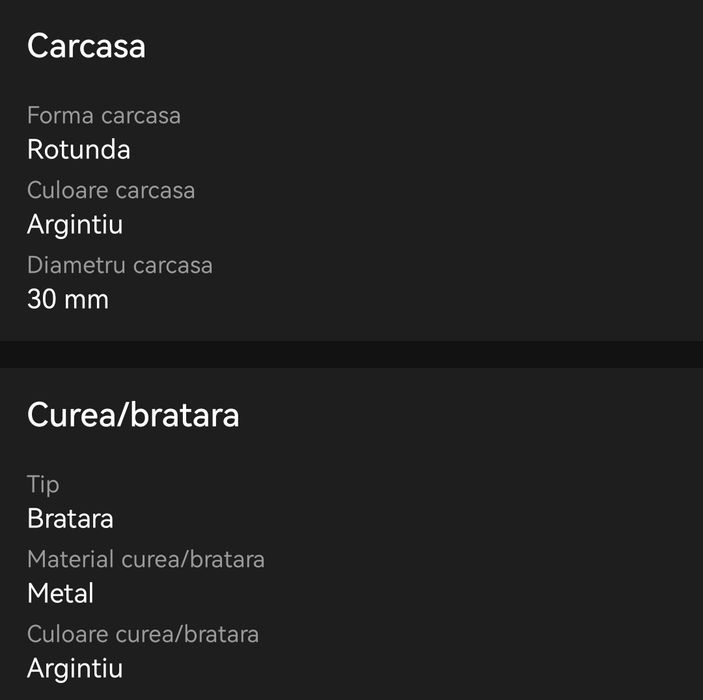Click the word "Forma" in Forma carcasa

[60, 115]
